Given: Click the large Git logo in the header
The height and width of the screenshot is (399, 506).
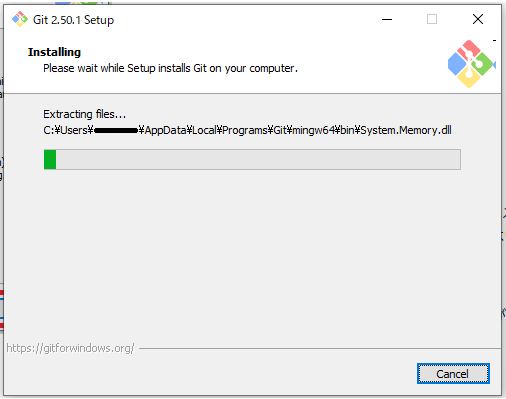Looking at the screenshot, I should click(x=471, y=64).
